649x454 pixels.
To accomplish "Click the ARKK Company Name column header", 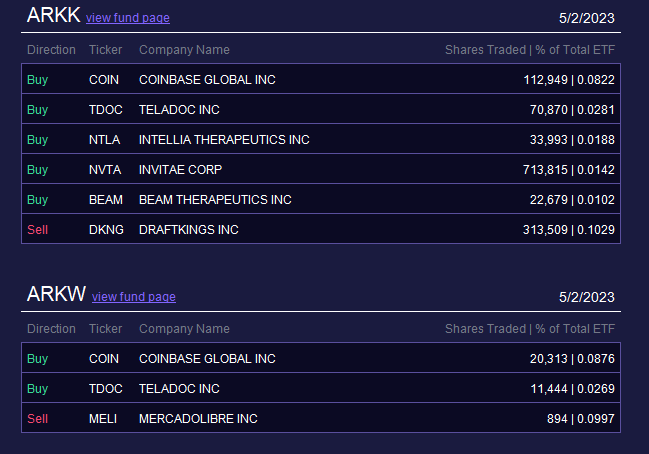I will click(x=184, y=50).
